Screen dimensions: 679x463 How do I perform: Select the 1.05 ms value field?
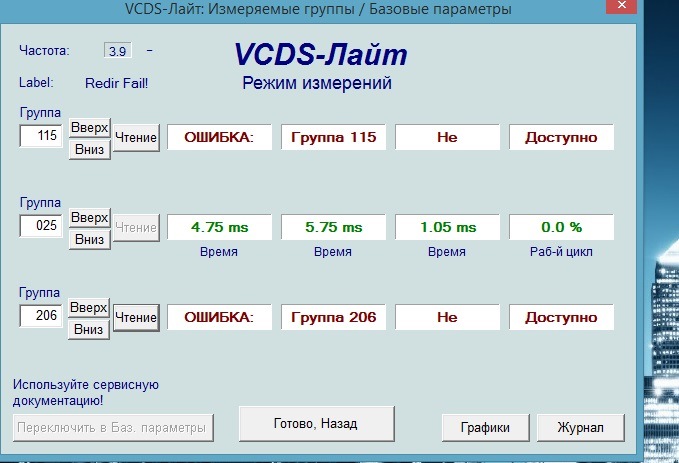[447, 227]
